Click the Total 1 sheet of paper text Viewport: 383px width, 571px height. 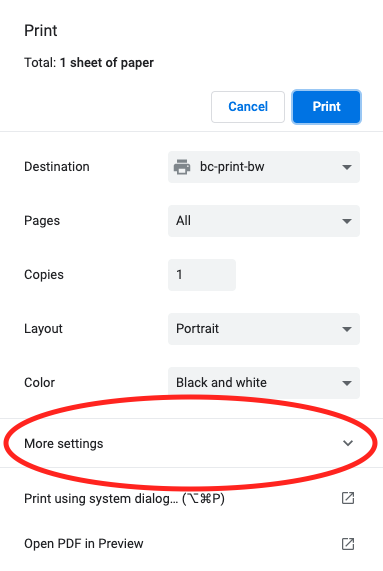[x=89, y=63]
